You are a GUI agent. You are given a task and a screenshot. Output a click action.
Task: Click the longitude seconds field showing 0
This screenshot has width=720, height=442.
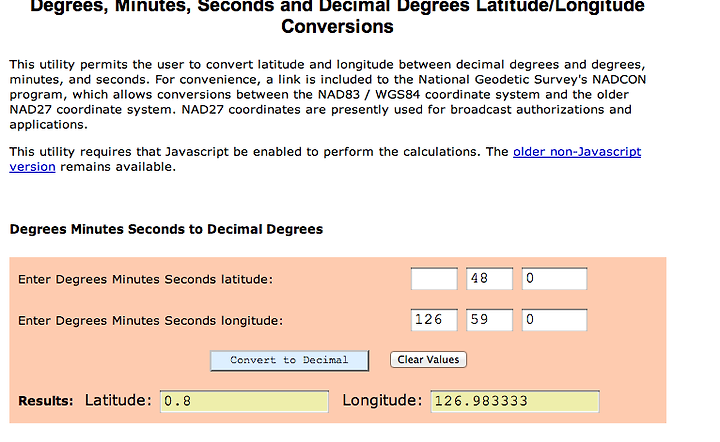(x=554, y=320)
